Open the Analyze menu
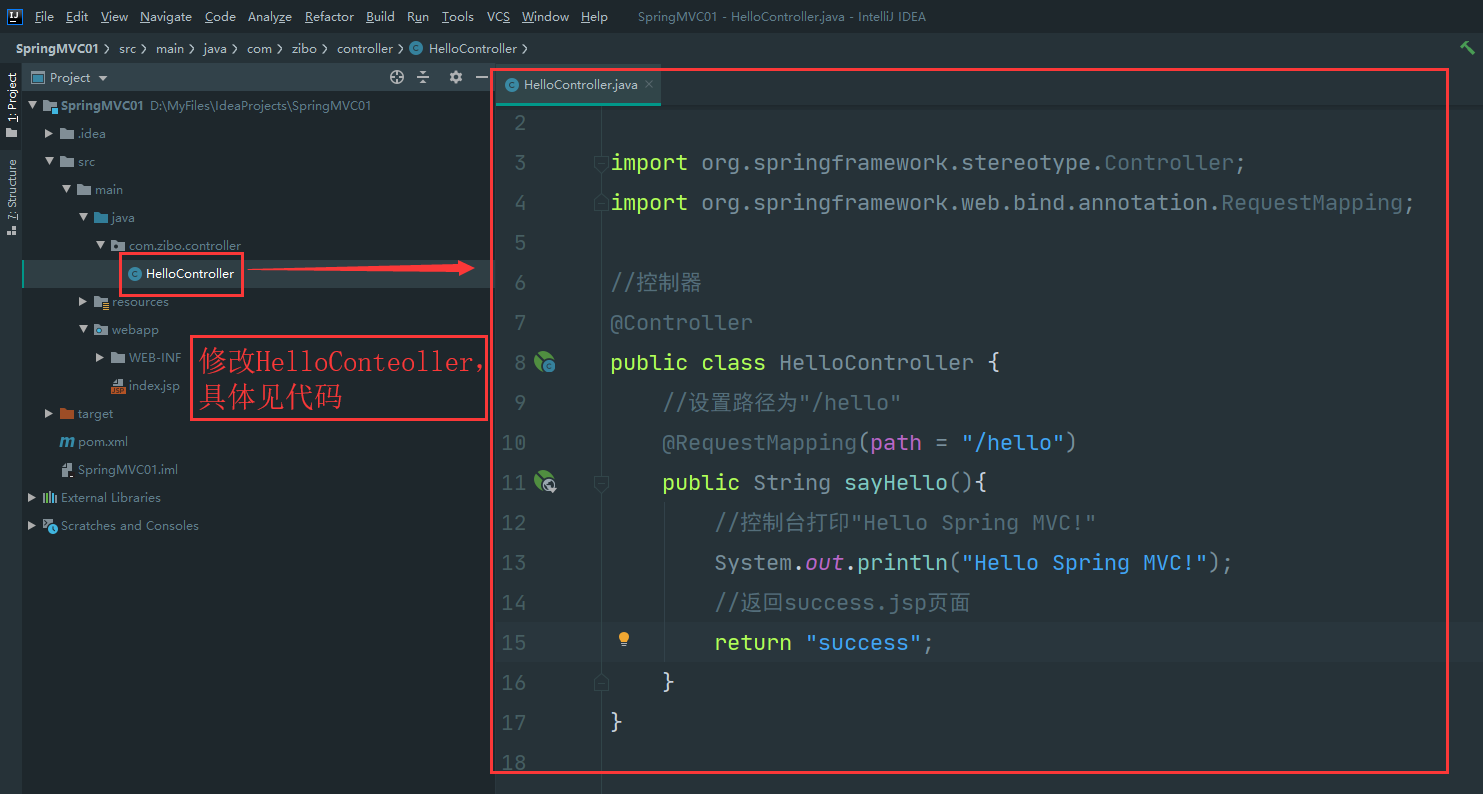 coord(270,17)
